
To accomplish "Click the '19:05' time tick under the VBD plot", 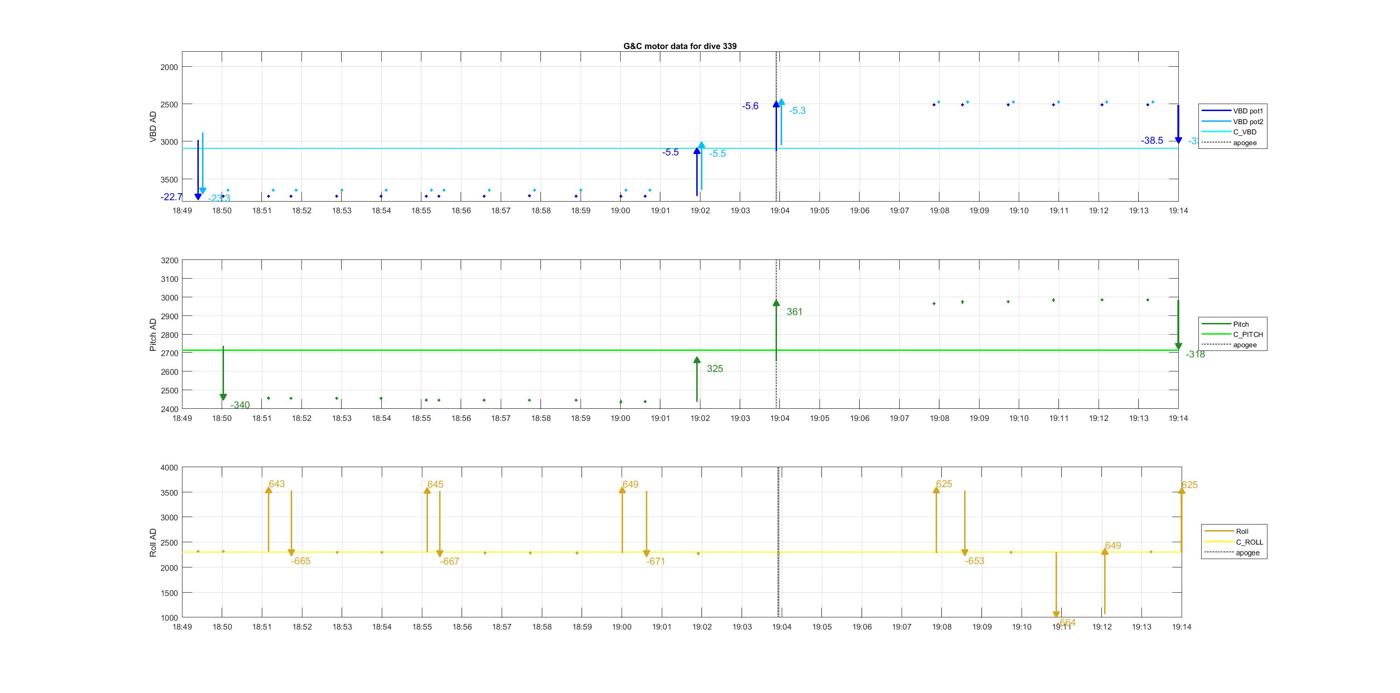I will coord(819,211).
